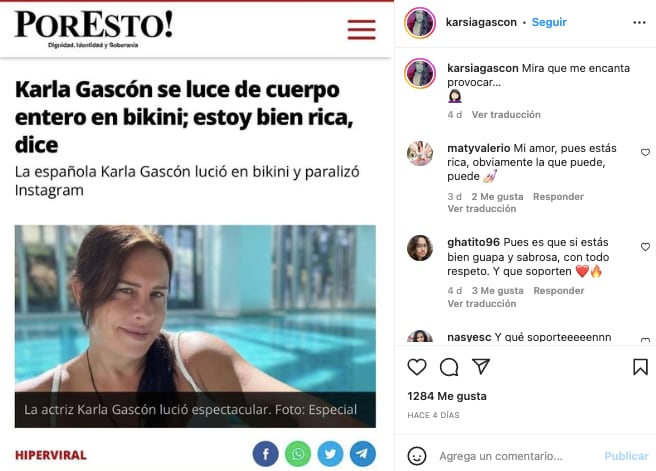The image size is (656, 471).
Task: Click the PorEsto! logo
Action: point(94,28)
